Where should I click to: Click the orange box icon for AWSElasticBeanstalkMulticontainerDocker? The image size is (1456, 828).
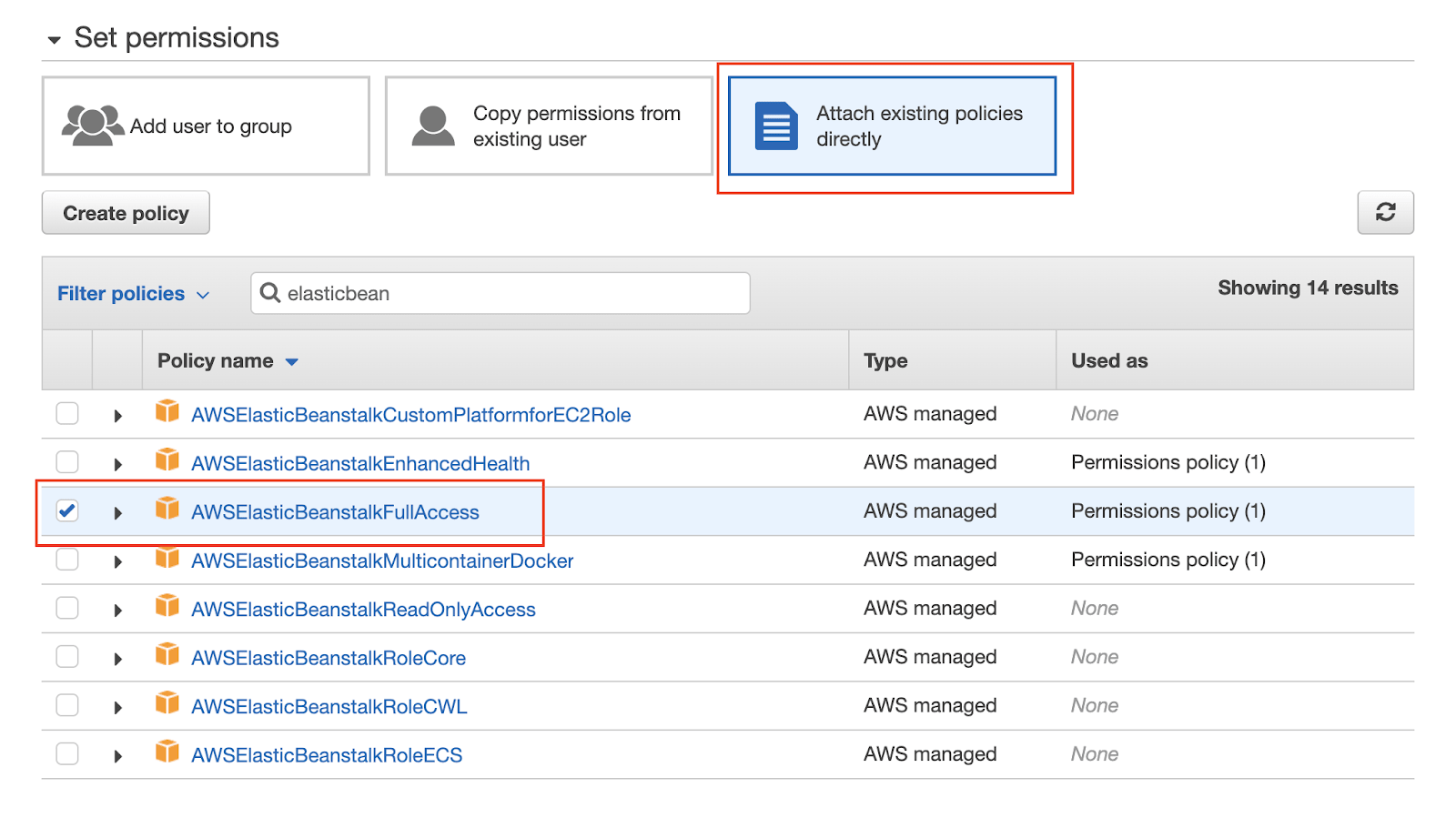[x=167, y=557]
